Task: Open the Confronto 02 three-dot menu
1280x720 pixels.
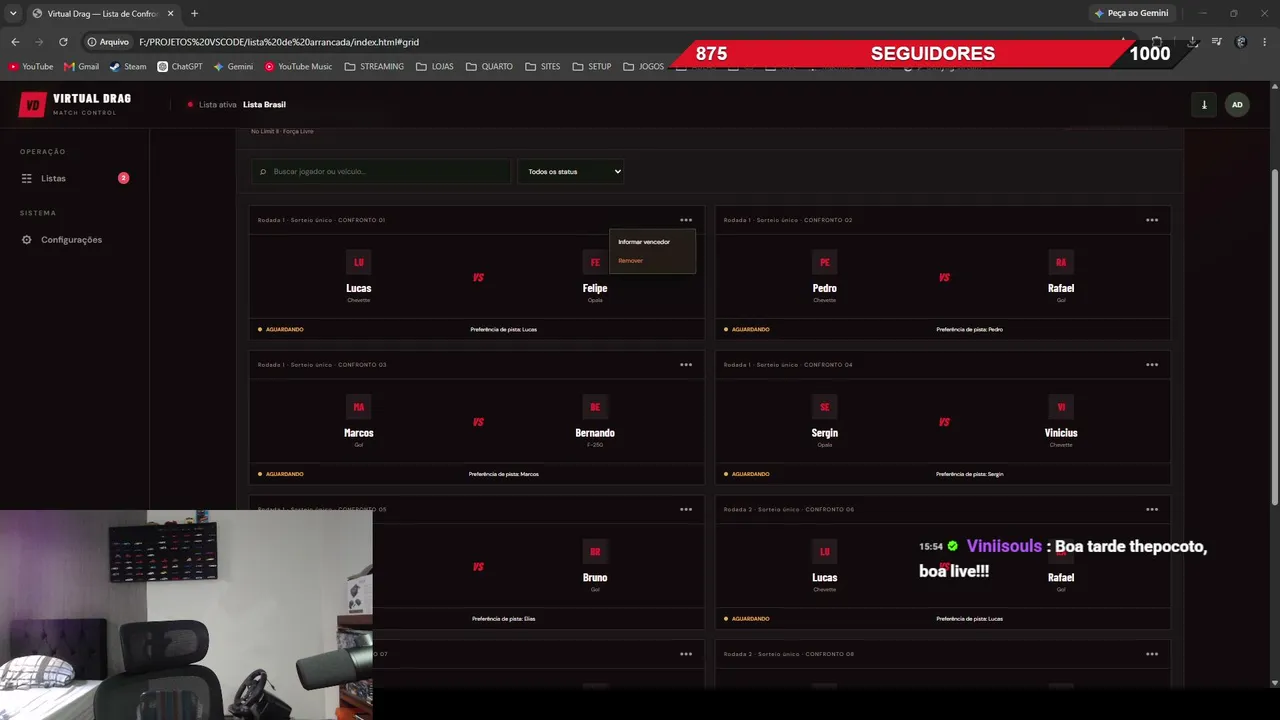Action: click(1152, 220)
